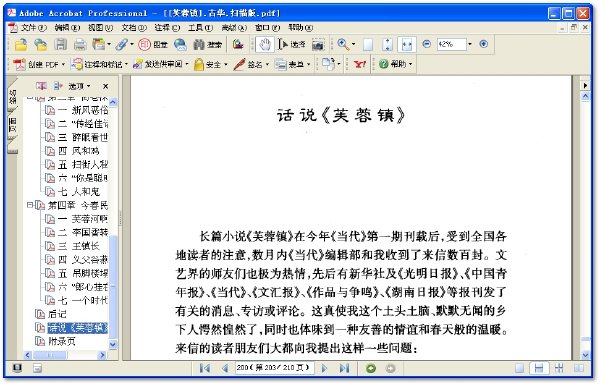Click the email folder icon beside Open
The height and width of the screenshot is (385, 600).
[x=40, y=45]
